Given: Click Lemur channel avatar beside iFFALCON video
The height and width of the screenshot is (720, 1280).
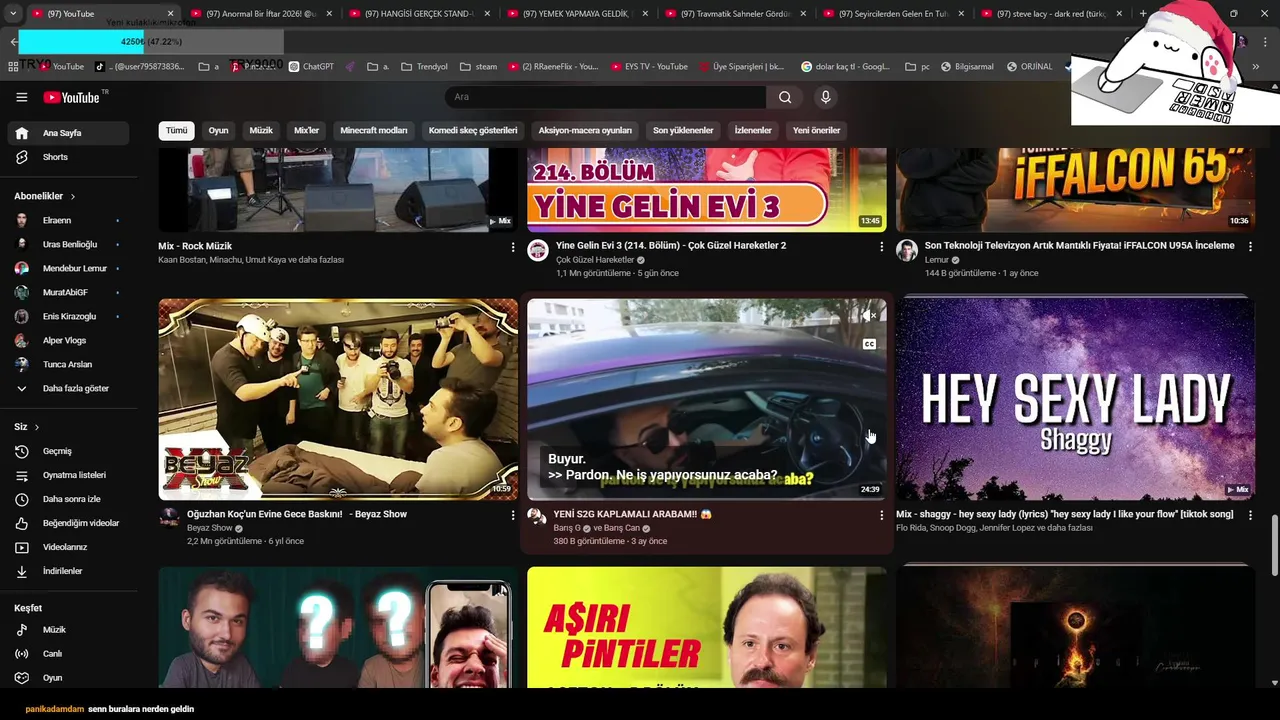Looking at the screenshot, I should tap(907, 250).
